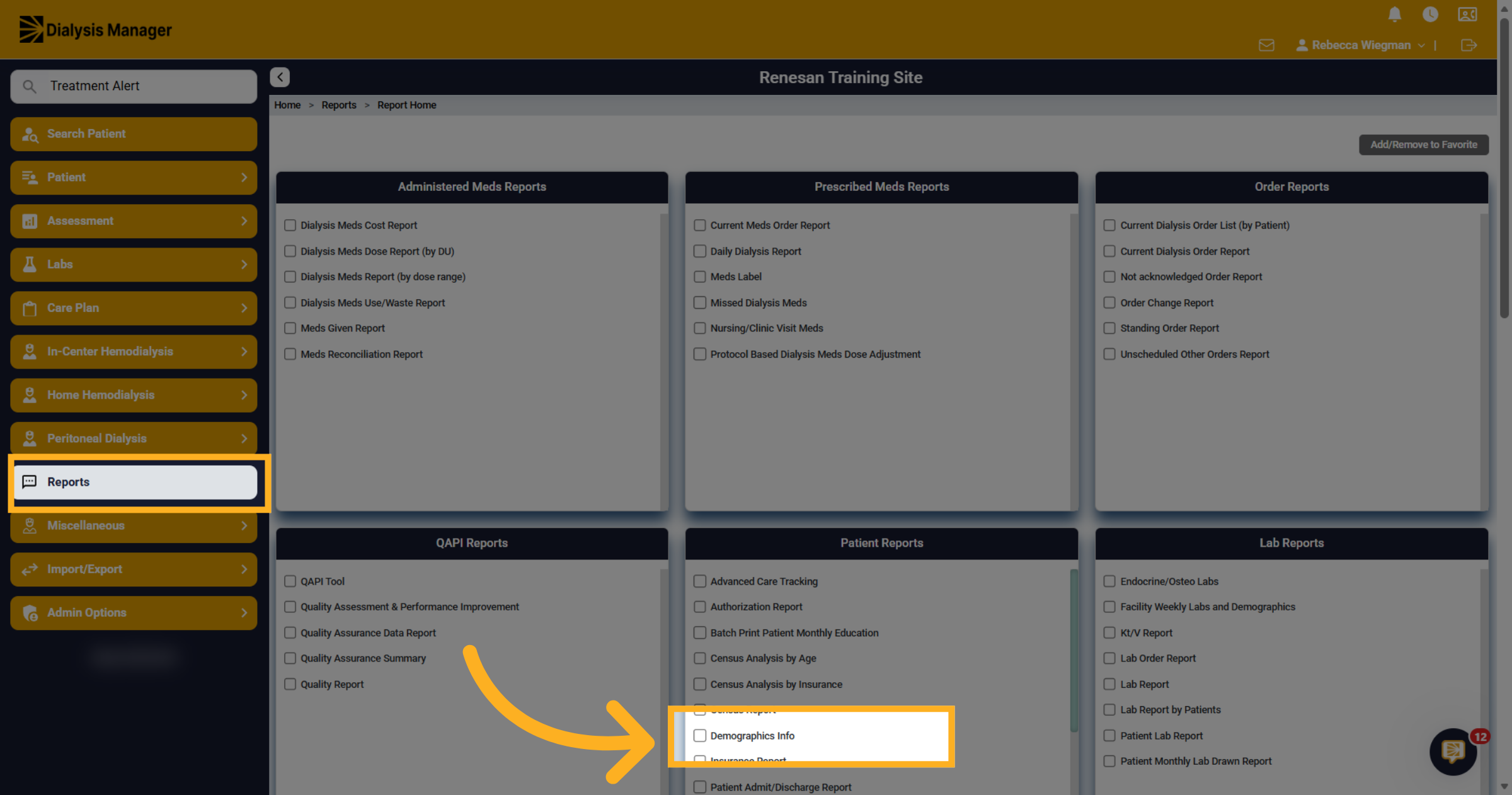Expand the In-Center Hemodialysis chevron
Viewport: 1512px width, 795px height.
[x=244, y=352]
